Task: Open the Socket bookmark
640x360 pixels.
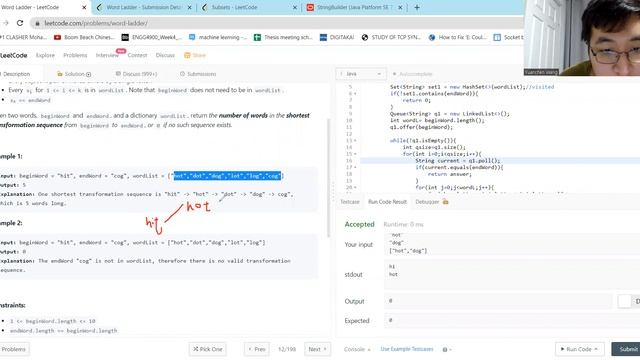Action: click(x=508, y=38)
